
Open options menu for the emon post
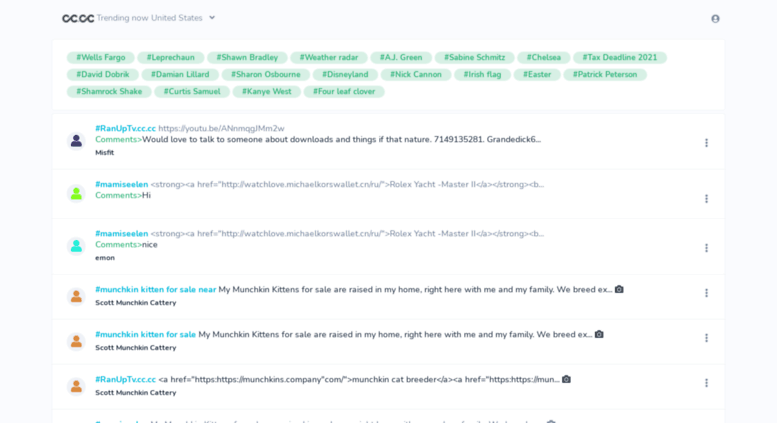coord(706,248)
